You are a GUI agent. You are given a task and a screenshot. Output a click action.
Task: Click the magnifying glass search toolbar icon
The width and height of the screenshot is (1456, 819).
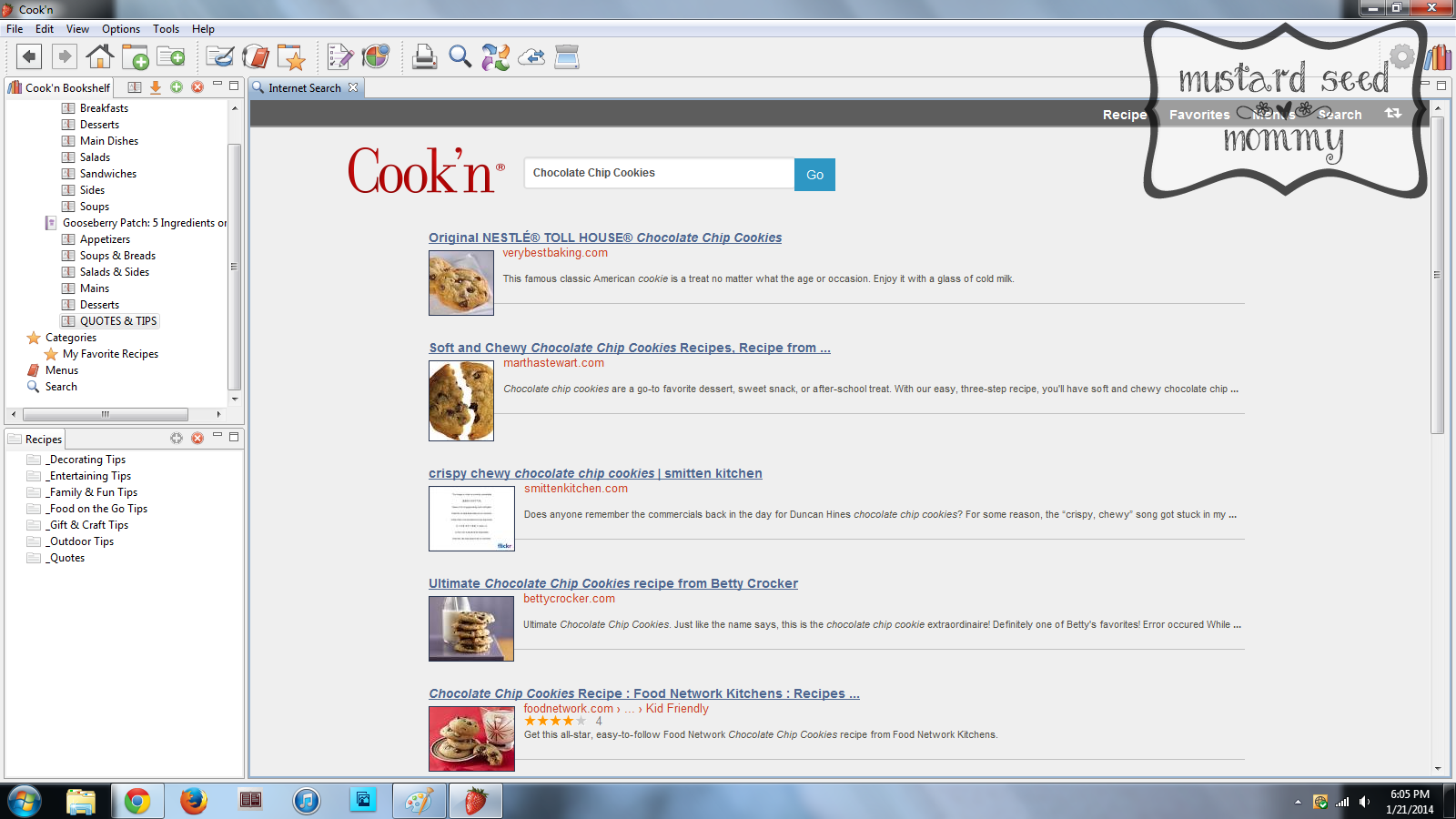click(x=460, y=56)
